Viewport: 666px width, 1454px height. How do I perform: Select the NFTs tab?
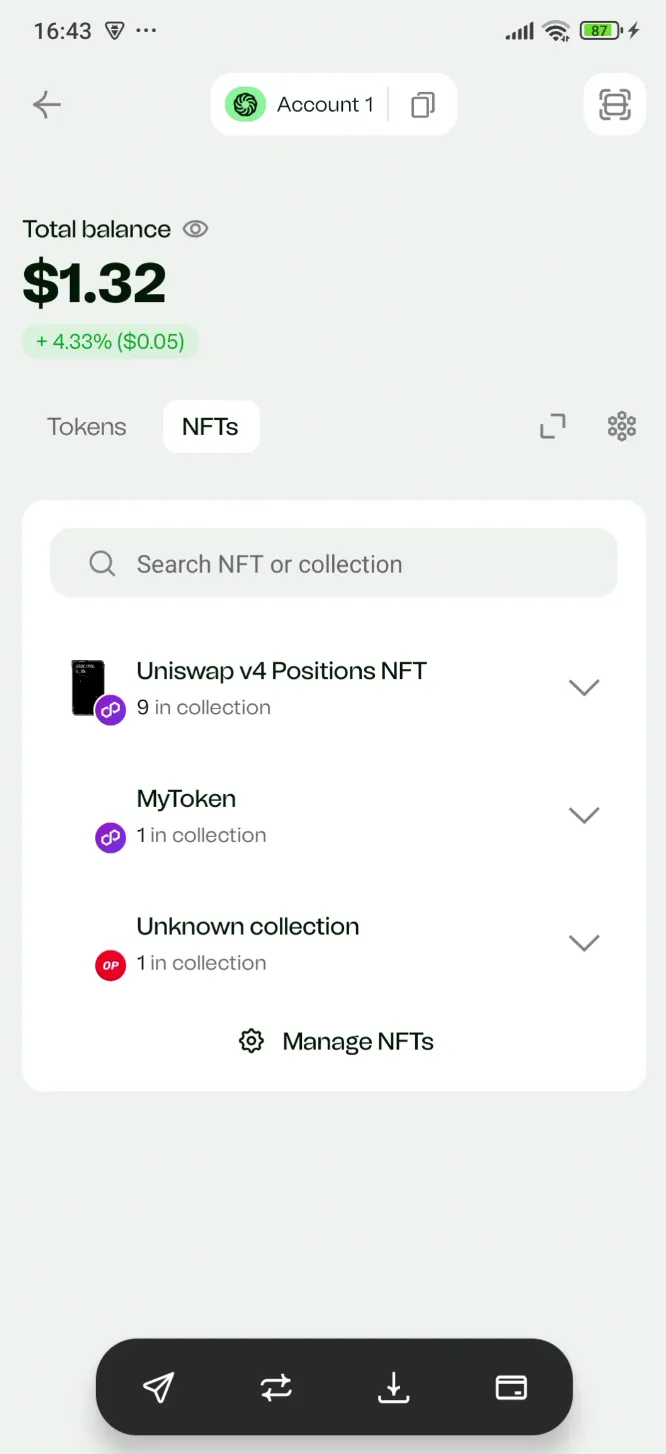pos(211,426)
